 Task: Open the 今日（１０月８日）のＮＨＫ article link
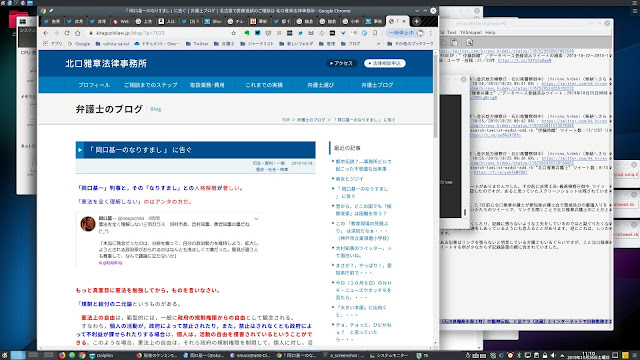click(x=363, y=290)
